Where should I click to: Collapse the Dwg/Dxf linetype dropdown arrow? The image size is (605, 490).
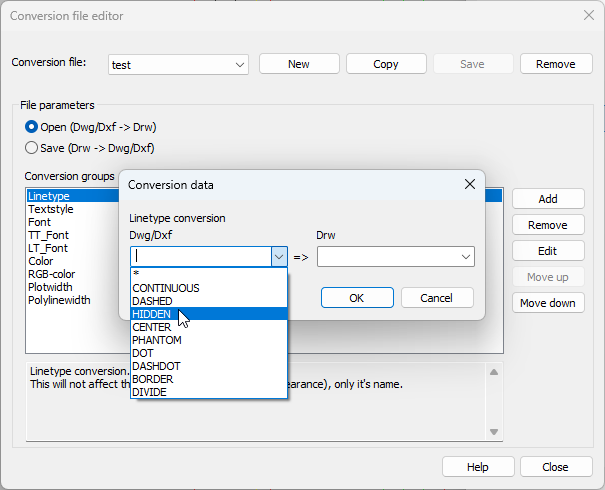click(279, 257)
